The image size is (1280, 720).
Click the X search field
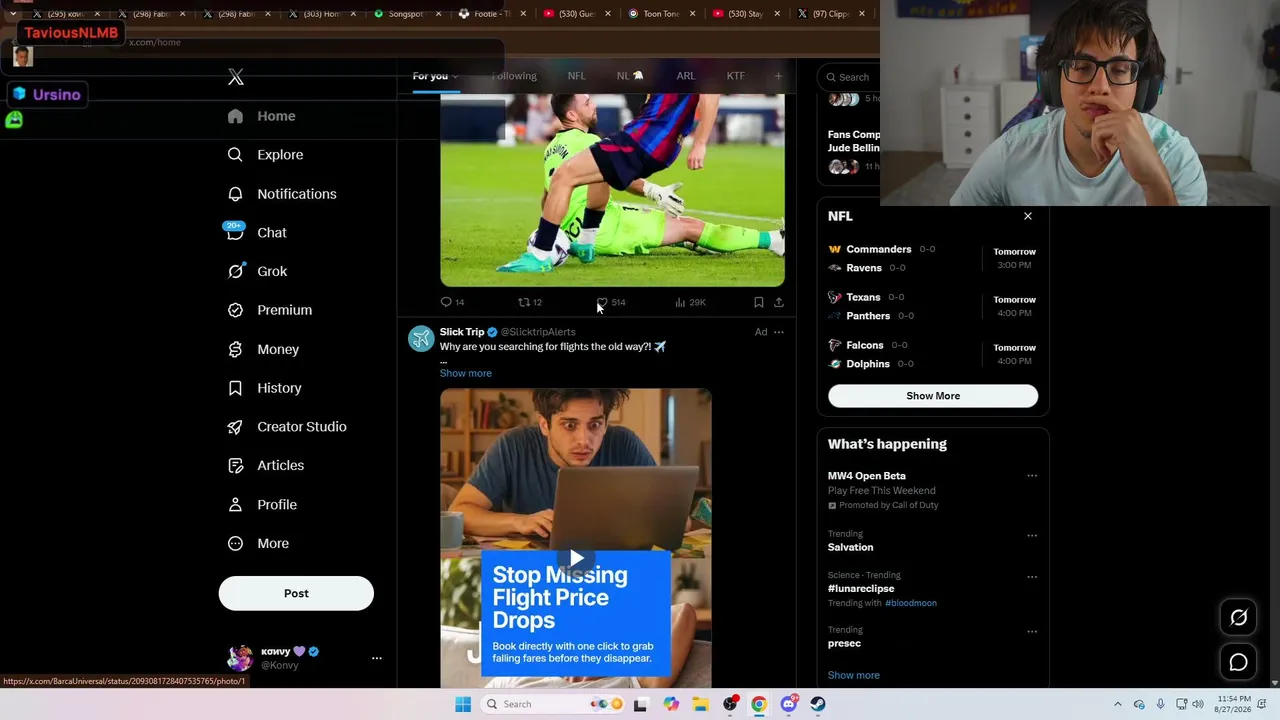tap(851, 77)
